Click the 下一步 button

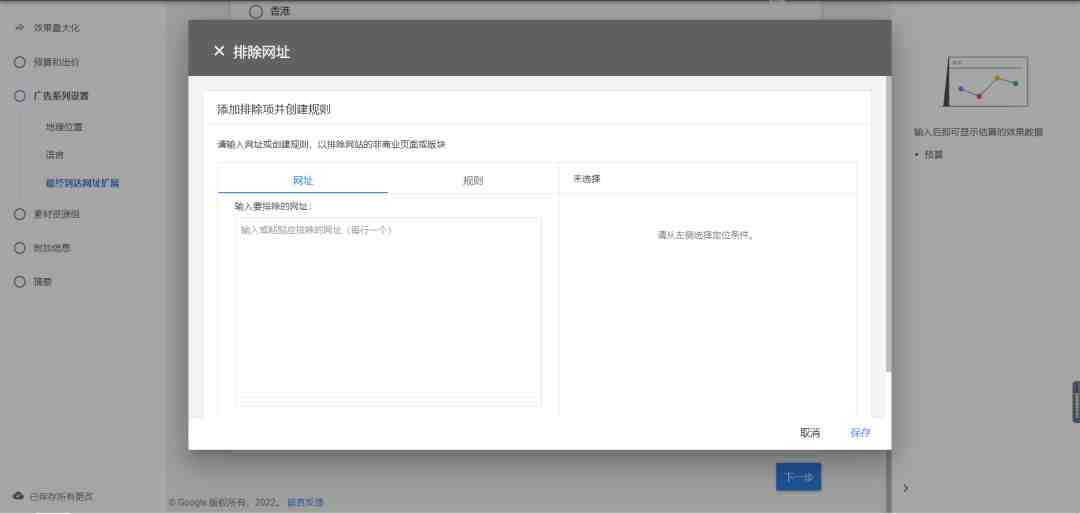click(798, 477)
